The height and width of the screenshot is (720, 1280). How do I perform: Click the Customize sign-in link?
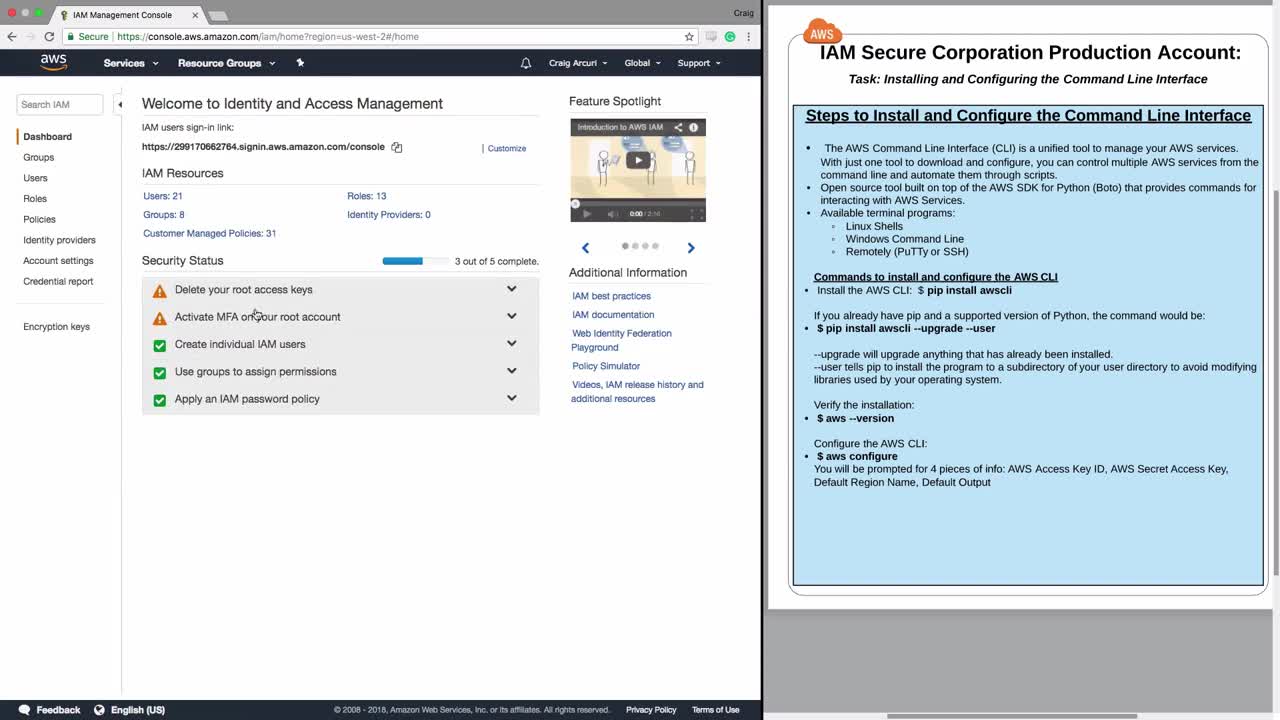pyautogui.click(x=507, y=148)
